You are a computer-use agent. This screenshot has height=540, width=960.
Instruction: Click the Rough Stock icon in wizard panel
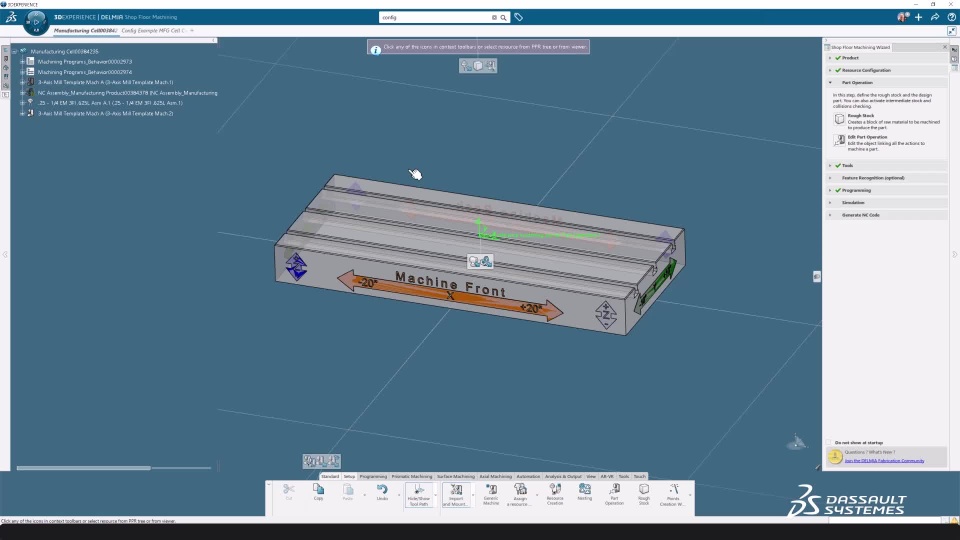(839, 119)
